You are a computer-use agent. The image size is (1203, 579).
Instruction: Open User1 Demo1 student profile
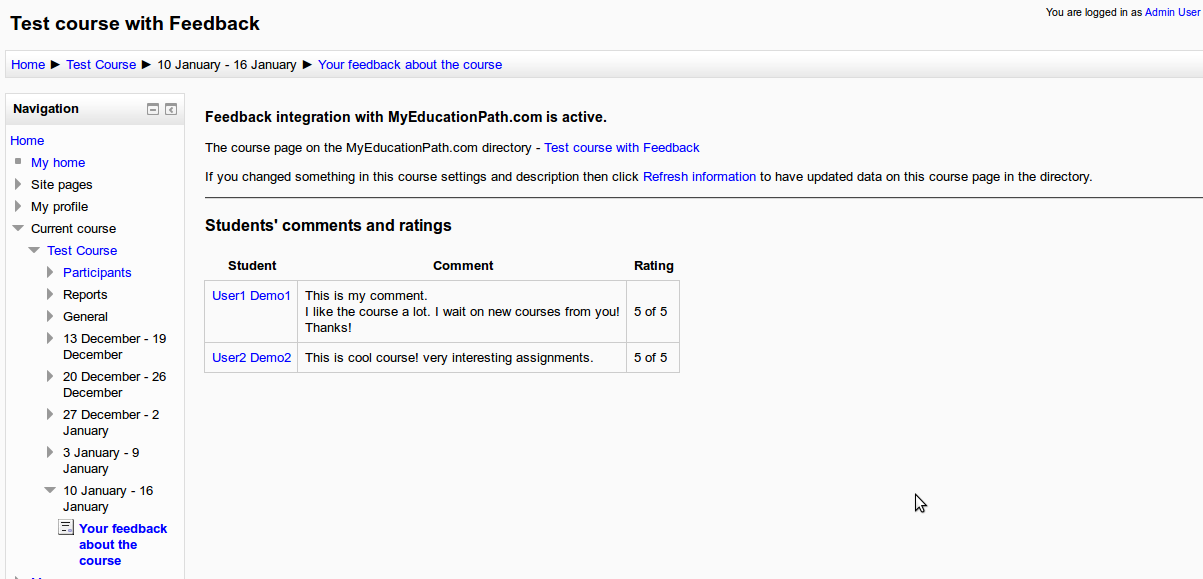pyautogui.click(x=251, y=295)
